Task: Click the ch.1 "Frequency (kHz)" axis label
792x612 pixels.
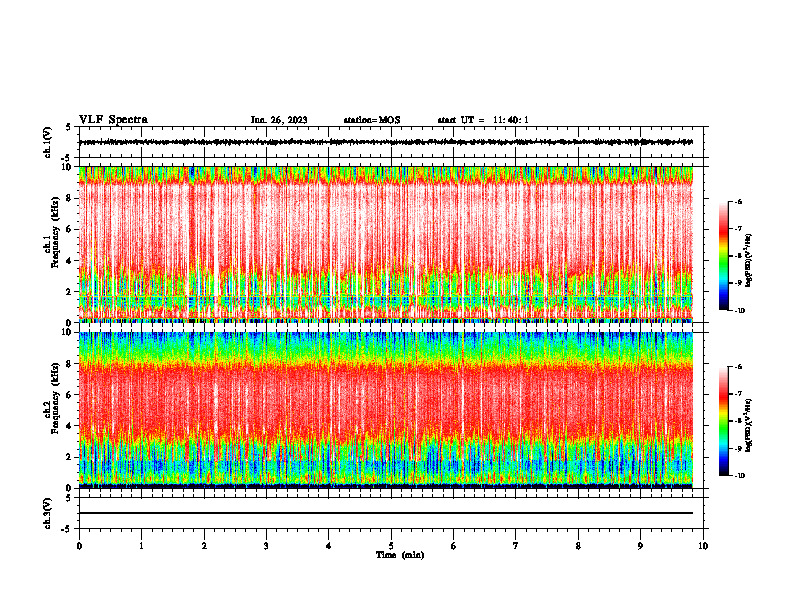Action: tap(56, 232)
